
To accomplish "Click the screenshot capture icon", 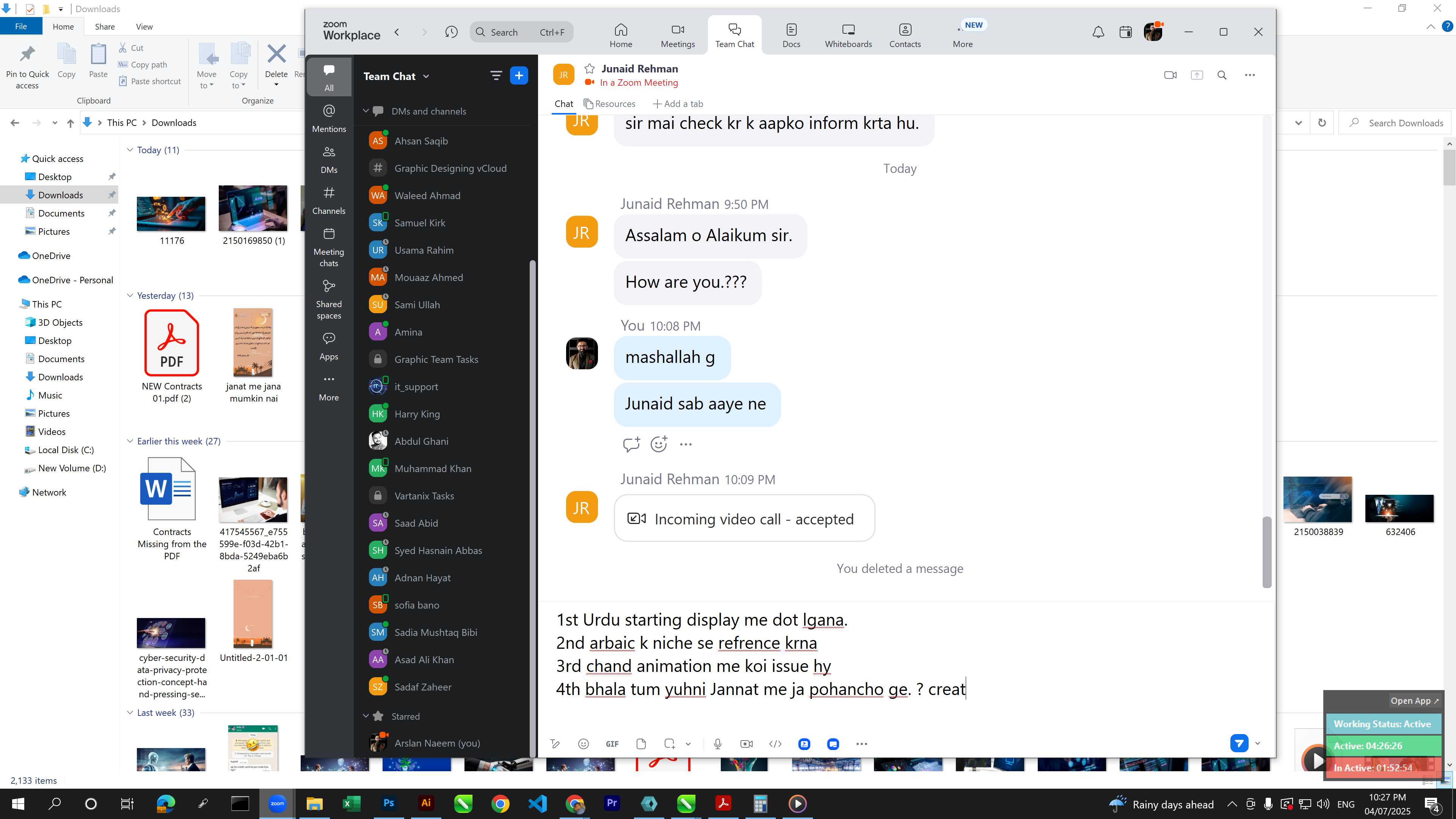I will (669, 744).
